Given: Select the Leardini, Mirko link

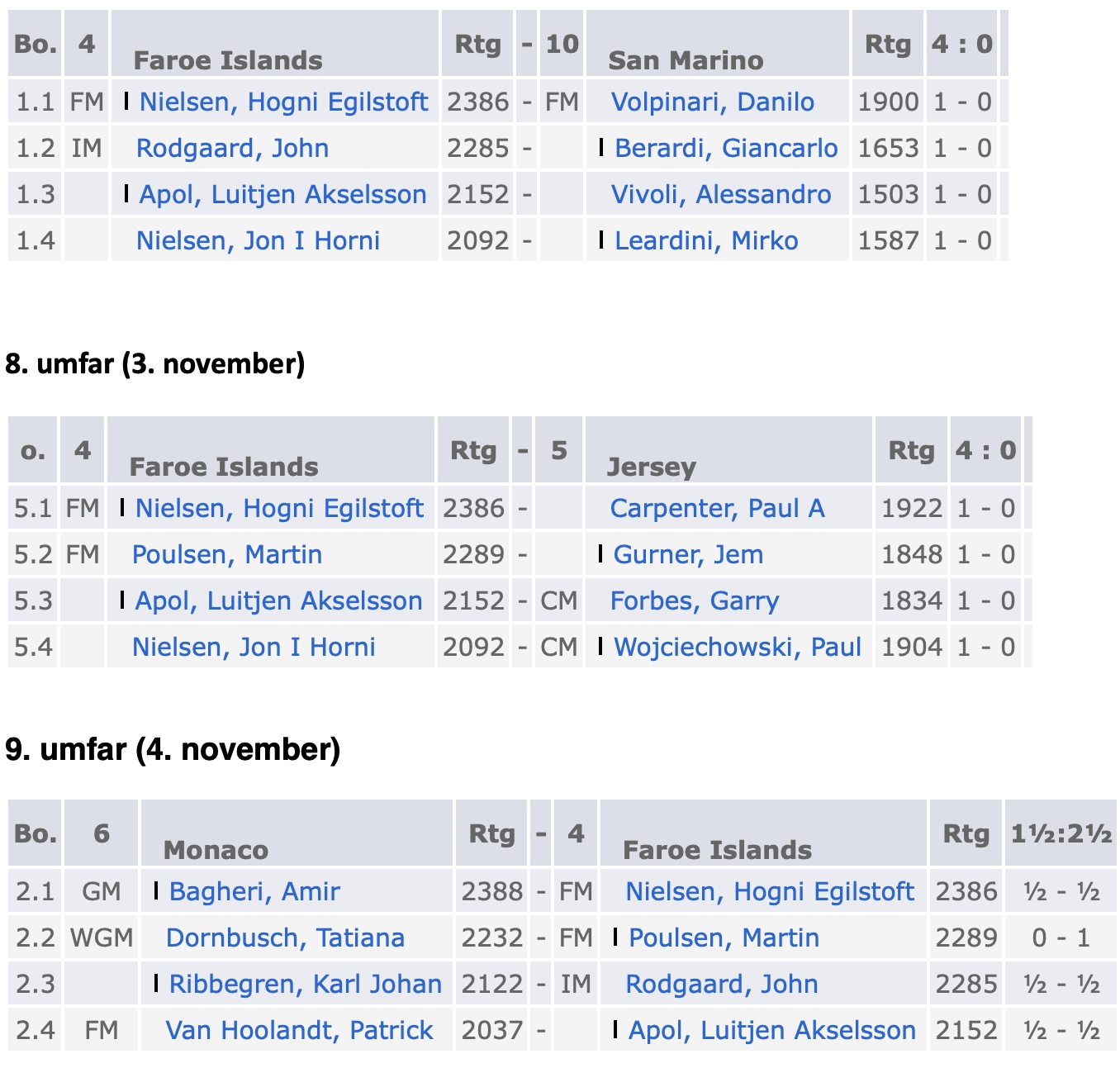Looking at the screenshot, I should 705,240.
